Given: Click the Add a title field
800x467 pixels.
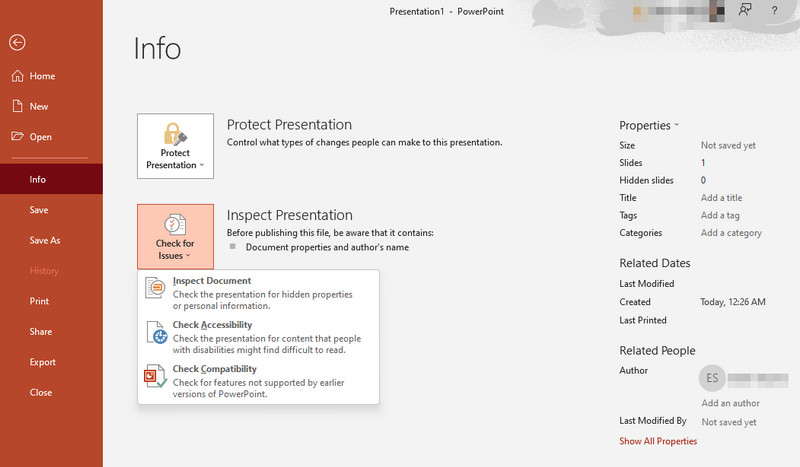Looking at the screenshot, I should pos(721,198).
